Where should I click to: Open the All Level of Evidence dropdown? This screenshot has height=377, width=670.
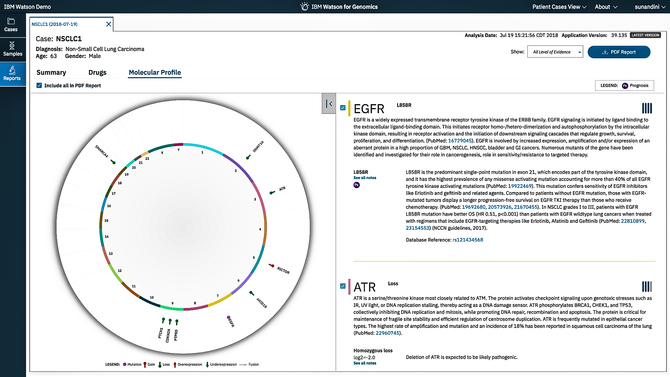coord(555,52)
